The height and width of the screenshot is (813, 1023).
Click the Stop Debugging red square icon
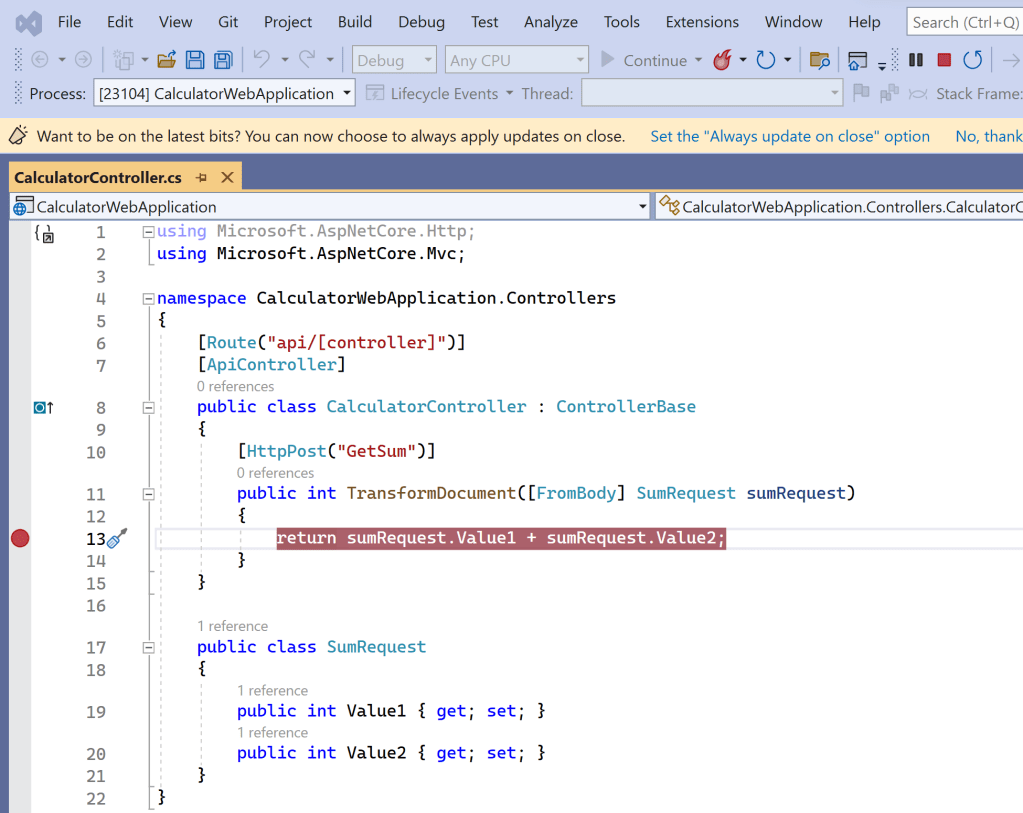click(x=943, y=60)
